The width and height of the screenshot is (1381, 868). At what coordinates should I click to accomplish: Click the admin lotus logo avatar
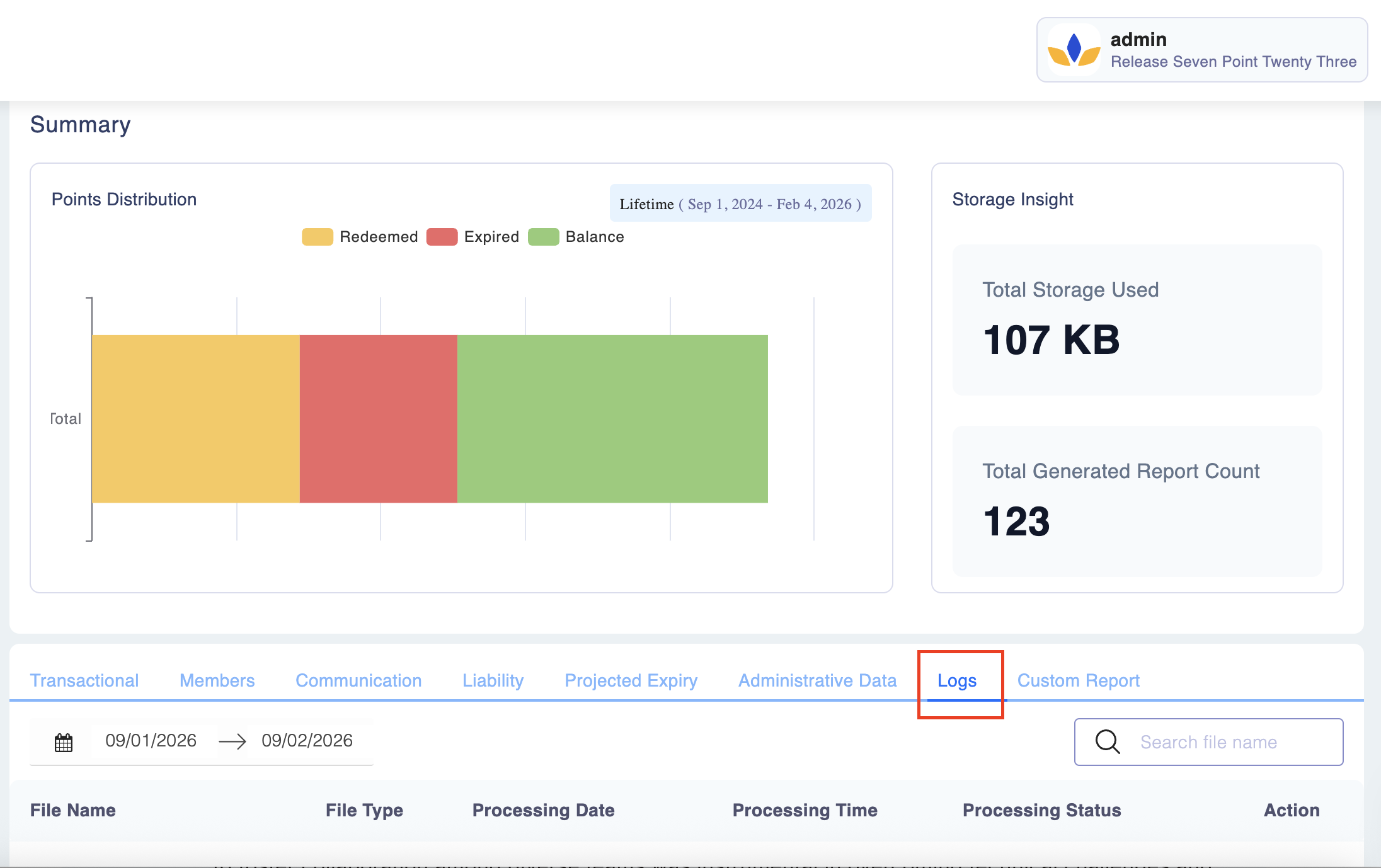pyautogui.click(x=1074, y=50)
